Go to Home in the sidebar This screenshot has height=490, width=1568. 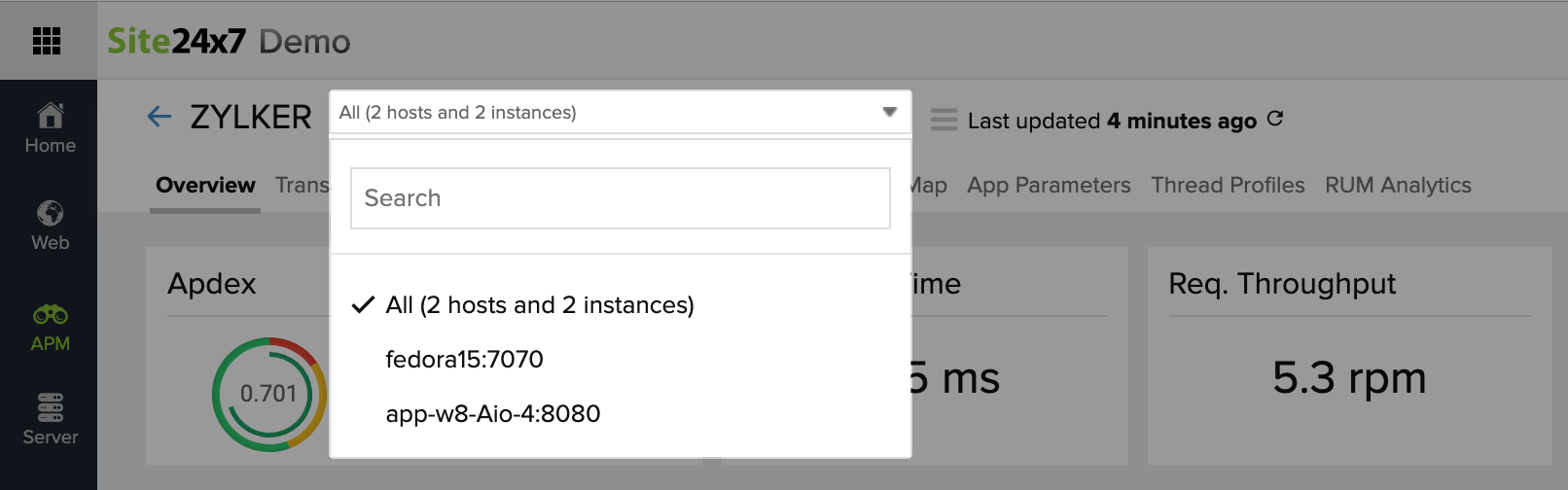(51, 118)
